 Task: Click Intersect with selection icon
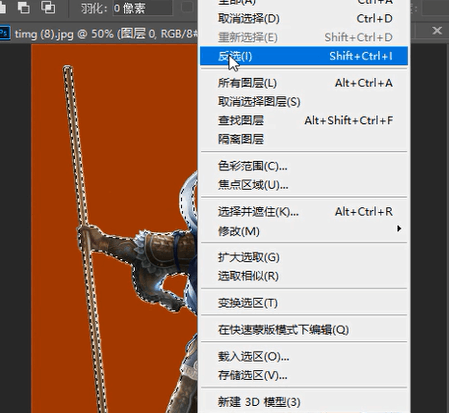pos(48,7)
